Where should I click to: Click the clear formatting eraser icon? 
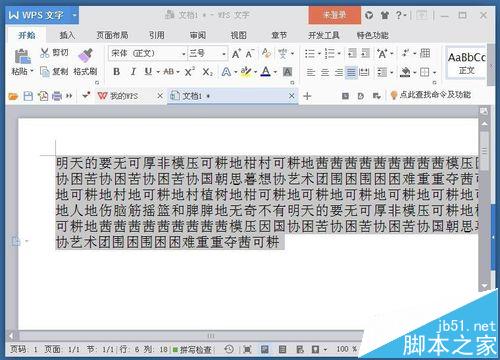click(x=266, y=53)
